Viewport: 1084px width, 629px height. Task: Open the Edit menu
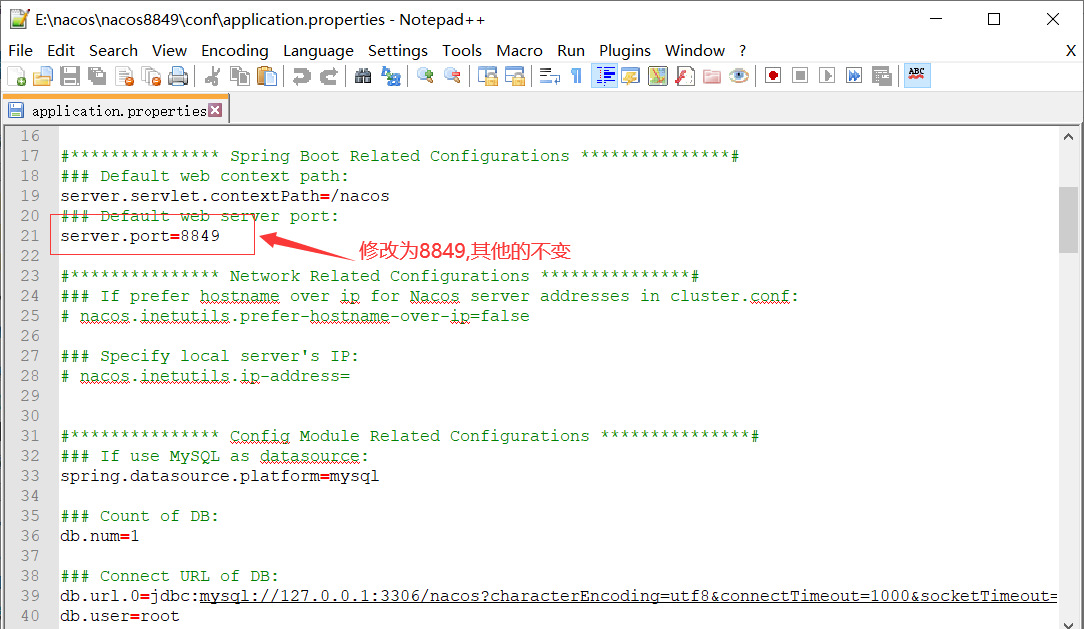61,50
